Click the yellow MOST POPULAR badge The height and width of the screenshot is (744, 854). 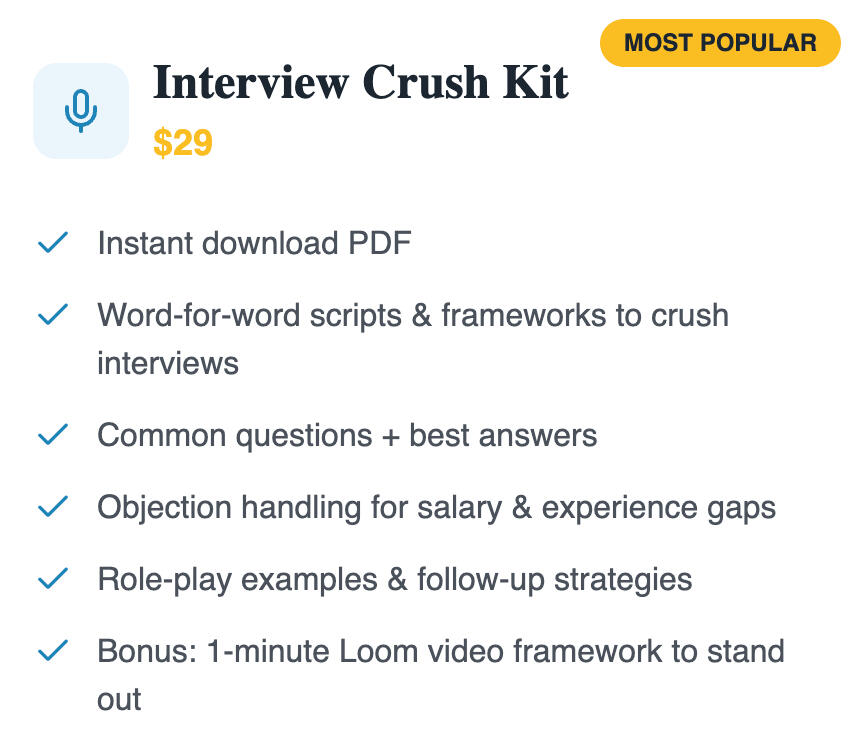720,43
